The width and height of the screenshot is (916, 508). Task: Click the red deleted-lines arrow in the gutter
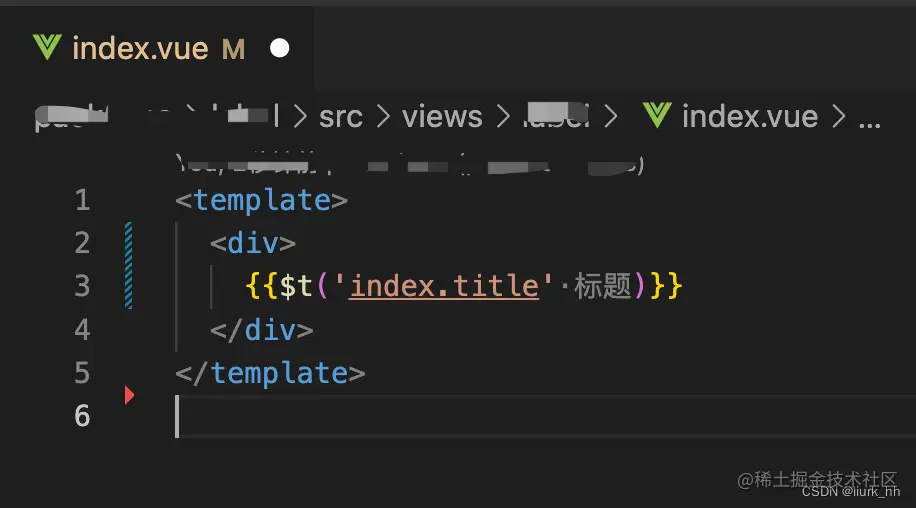tap(129, 395)
